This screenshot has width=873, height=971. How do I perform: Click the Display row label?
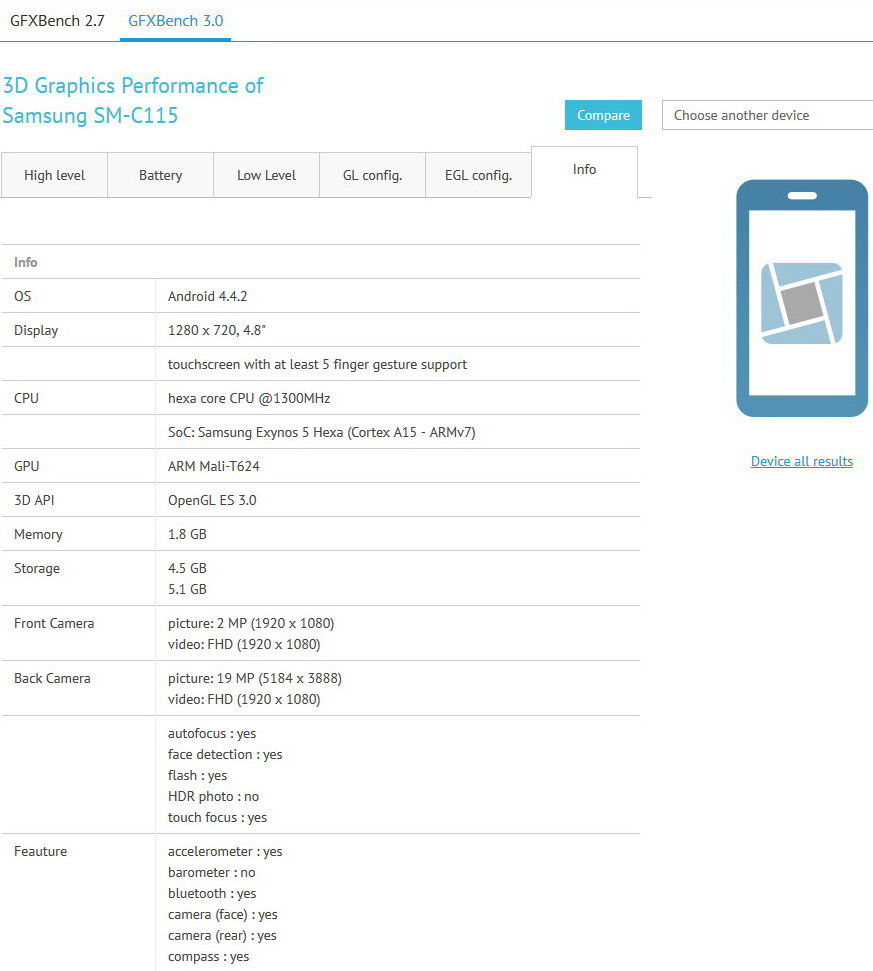tap(36, 331)
